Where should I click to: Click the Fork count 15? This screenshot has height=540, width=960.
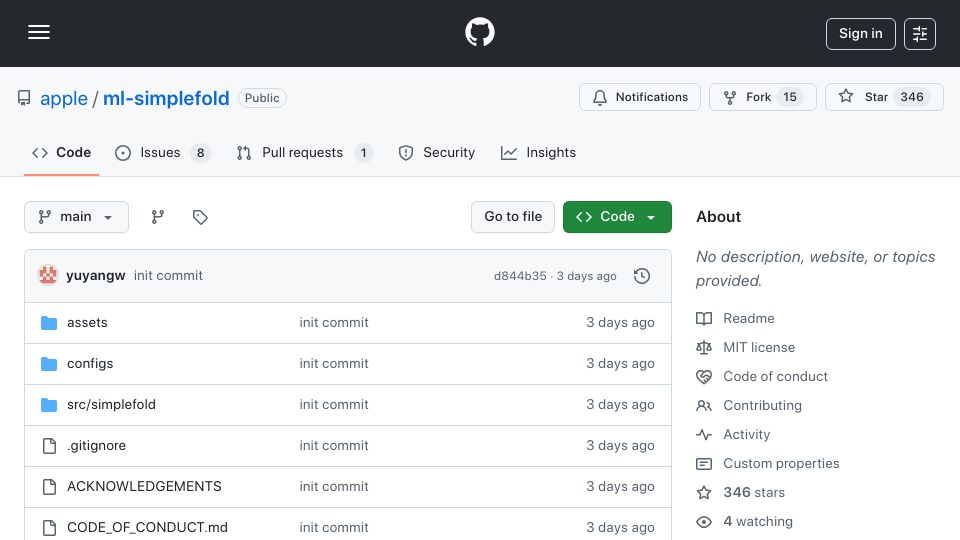790,97
